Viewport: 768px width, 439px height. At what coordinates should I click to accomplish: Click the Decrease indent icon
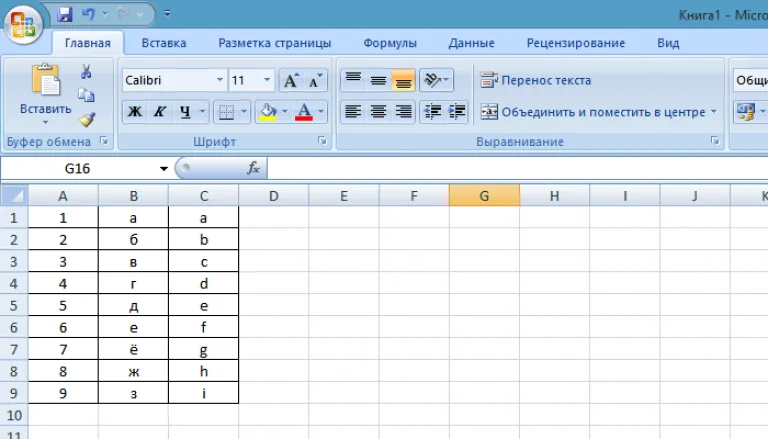click(432, 112)
